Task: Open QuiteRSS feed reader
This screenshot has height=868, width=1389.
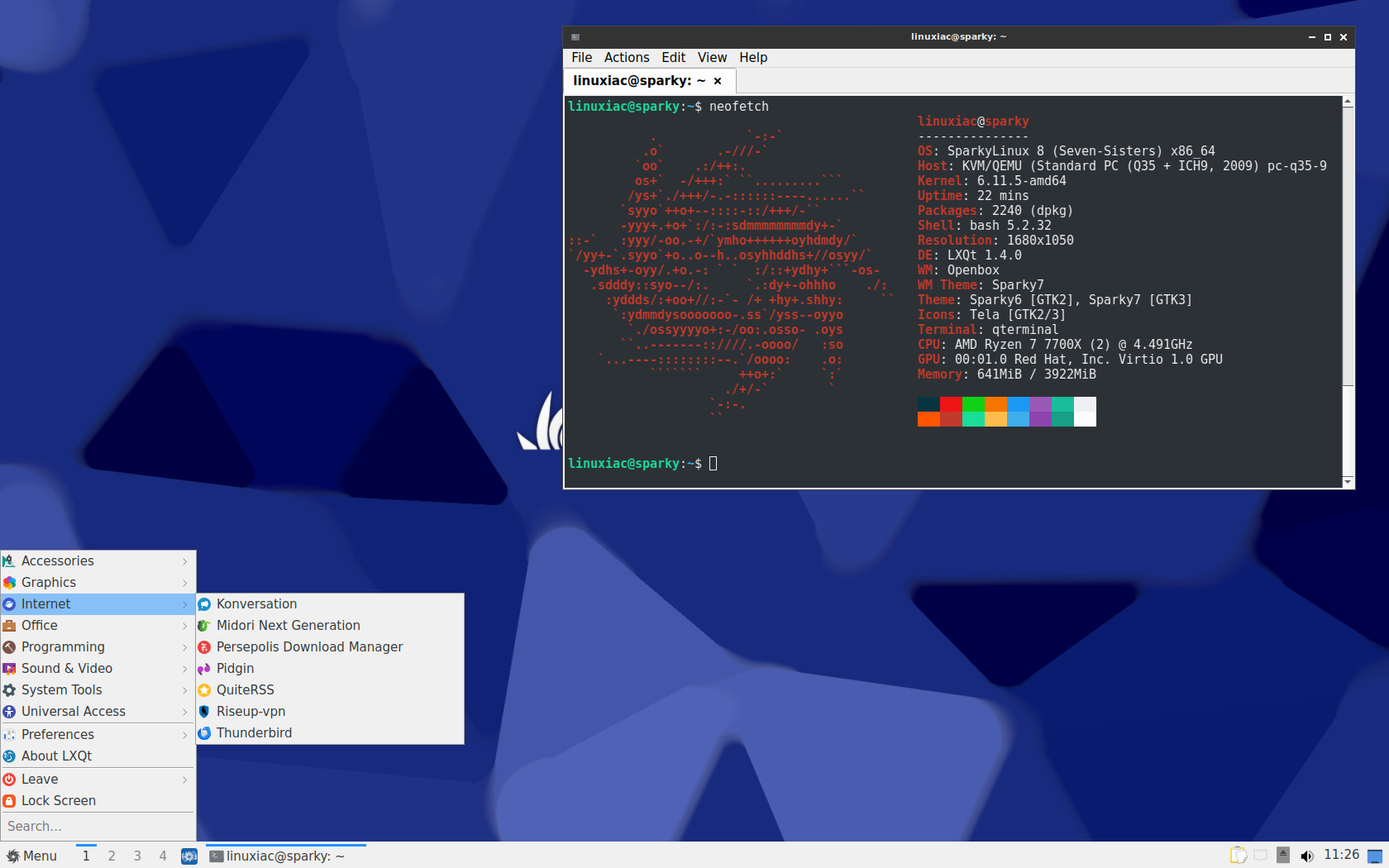Action: (x=330, y=690)
